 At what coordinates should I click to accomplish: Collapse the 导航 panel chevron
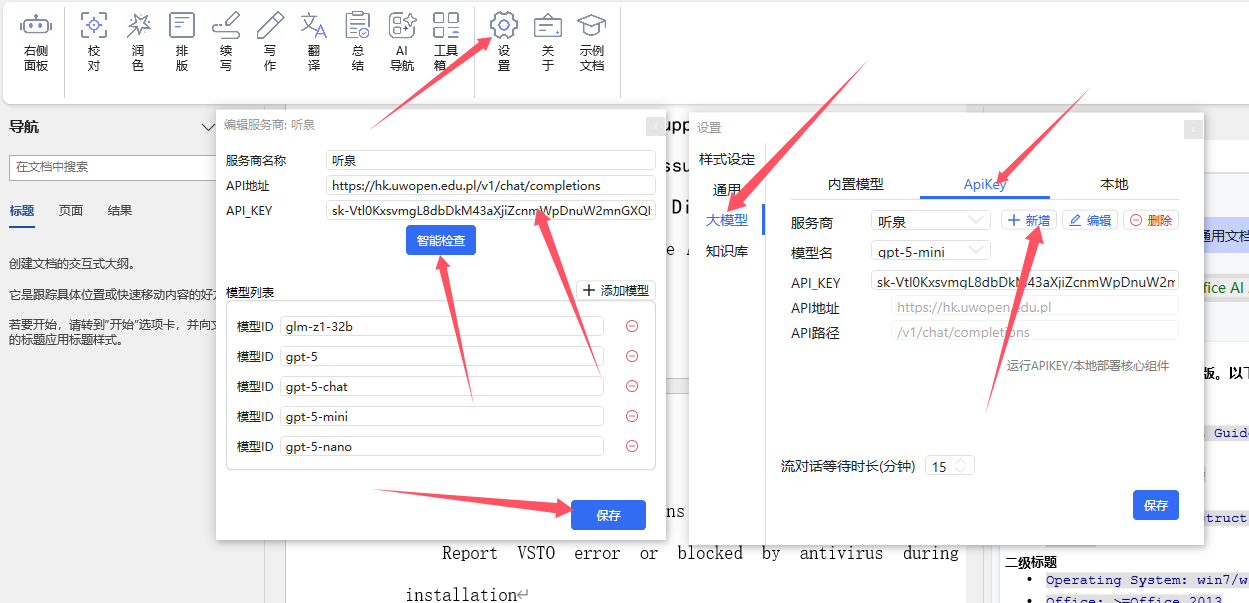[208, 127]
